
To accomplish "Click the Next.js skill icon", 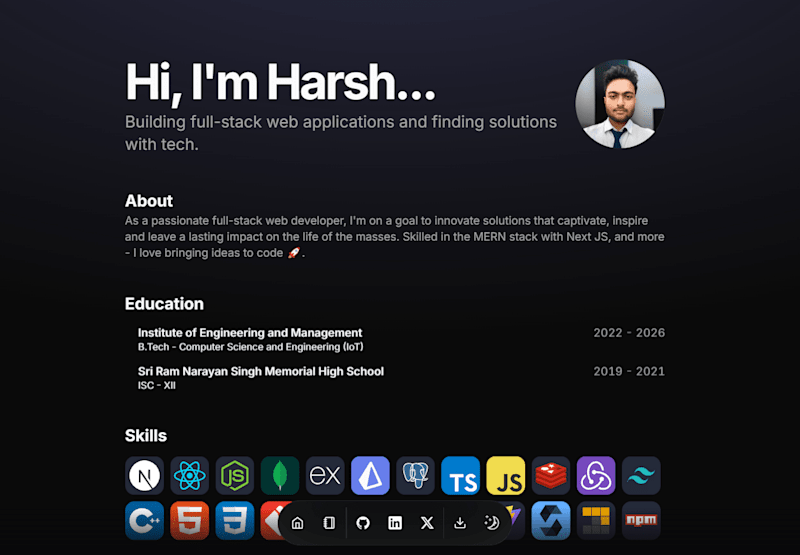I will point(144,475).
